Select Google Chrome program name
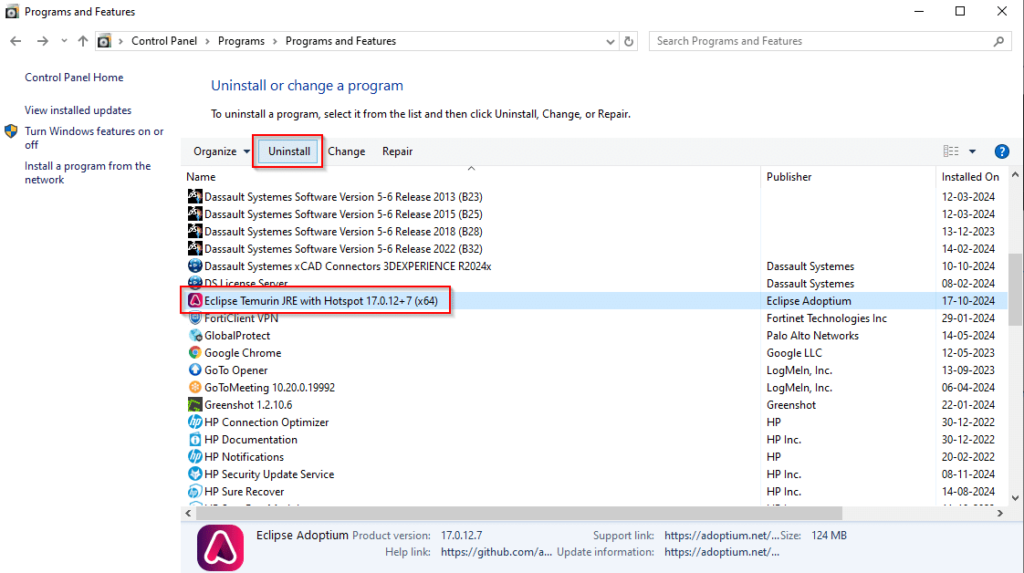Viewport: 1024px width, 573px height. click(243, 353)
